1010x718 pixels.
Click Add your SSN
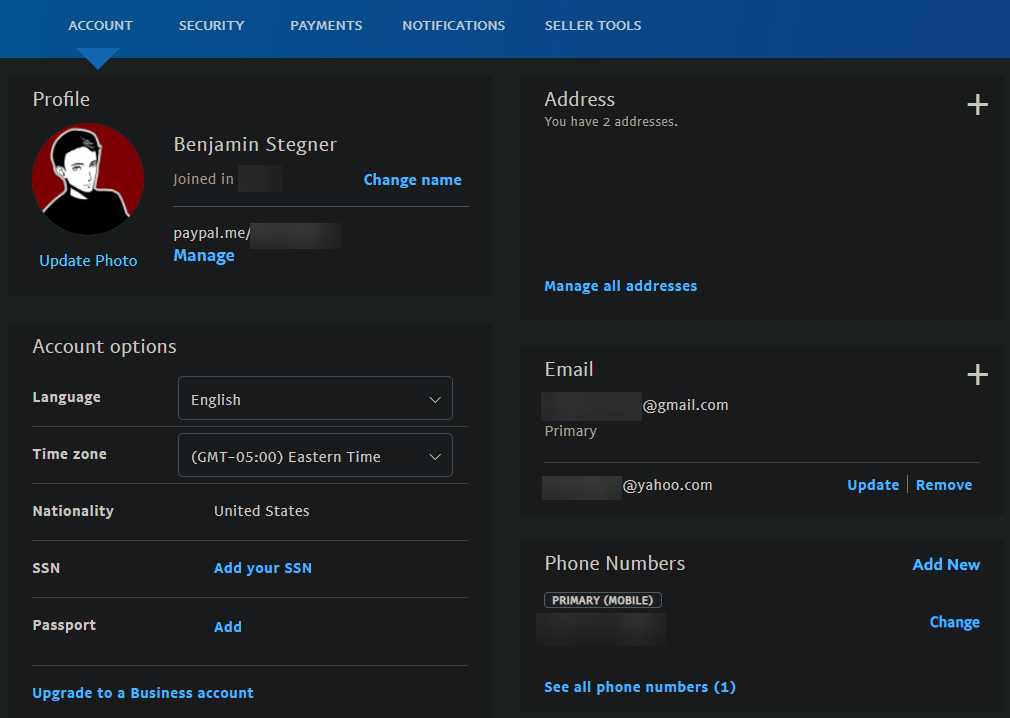click(263, 568)
